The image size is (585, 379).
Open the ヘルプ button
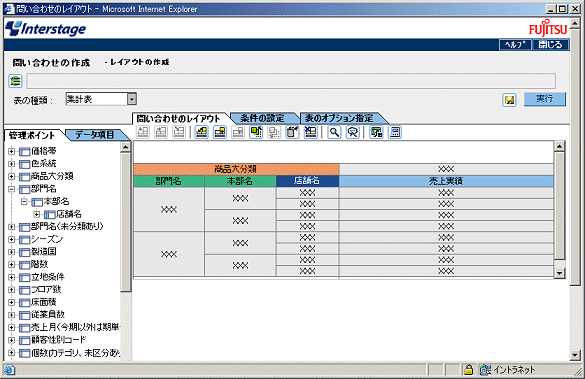click(515, 44)
